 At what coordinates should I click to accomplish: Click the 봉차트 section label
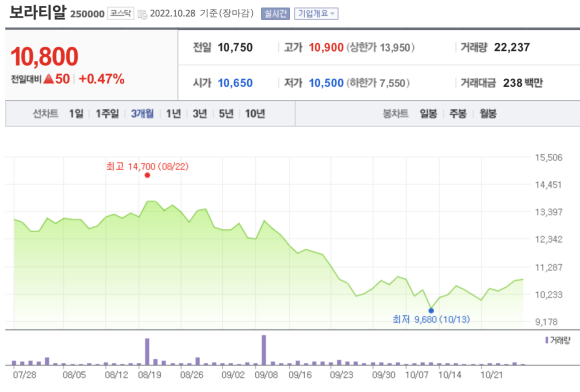[x=395, y=114]
